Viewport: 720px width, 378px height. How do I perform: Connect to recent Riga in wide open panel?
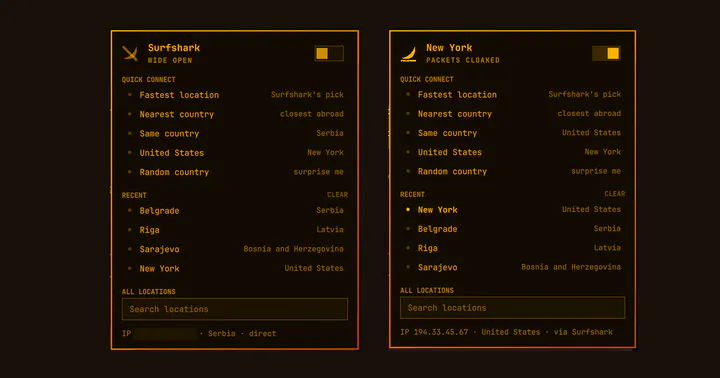tap(235, 230)
